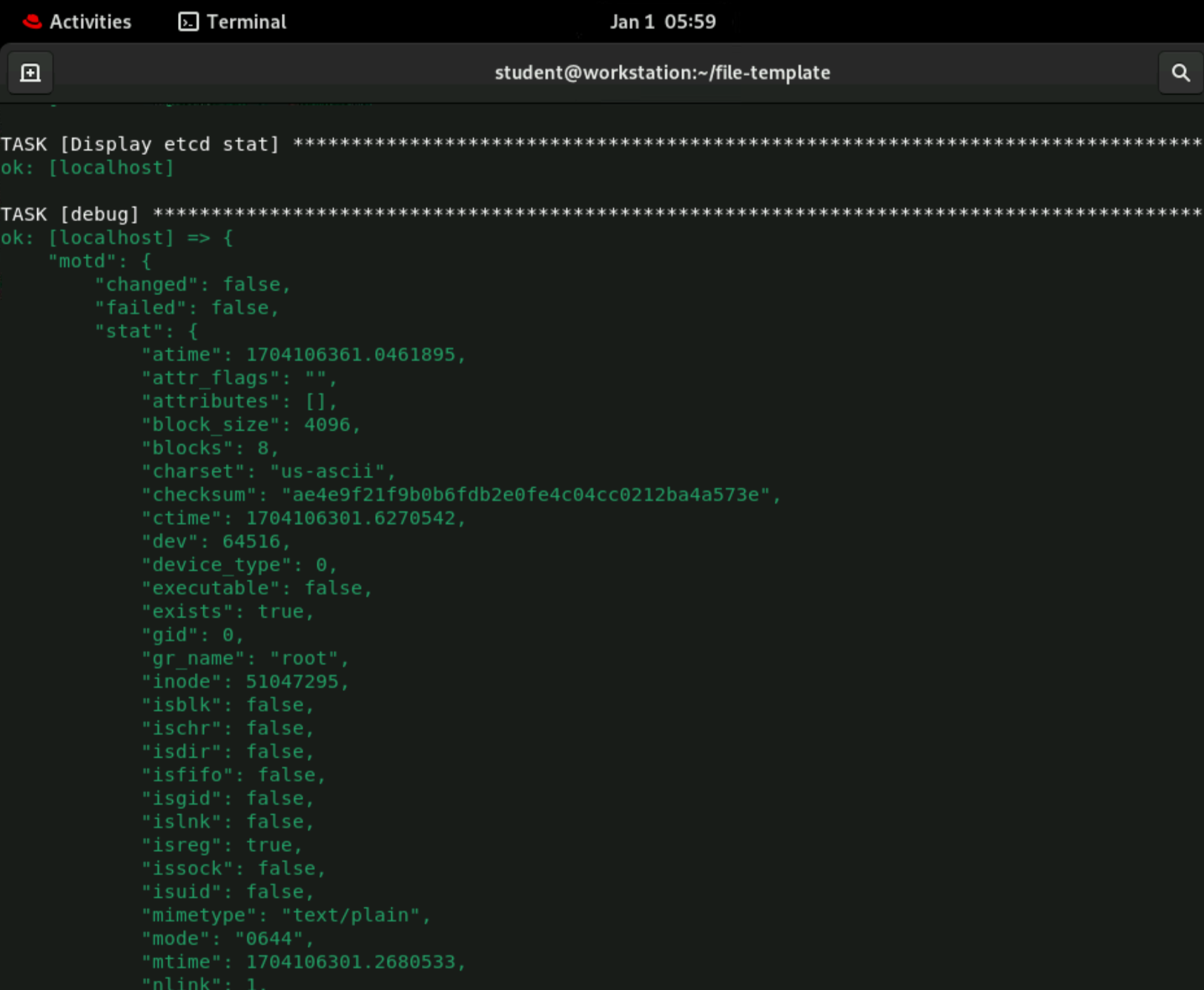This screenshot has height=990, width=1204.
Task: Click the gr_name root value
Action: (x=308, y=658)
